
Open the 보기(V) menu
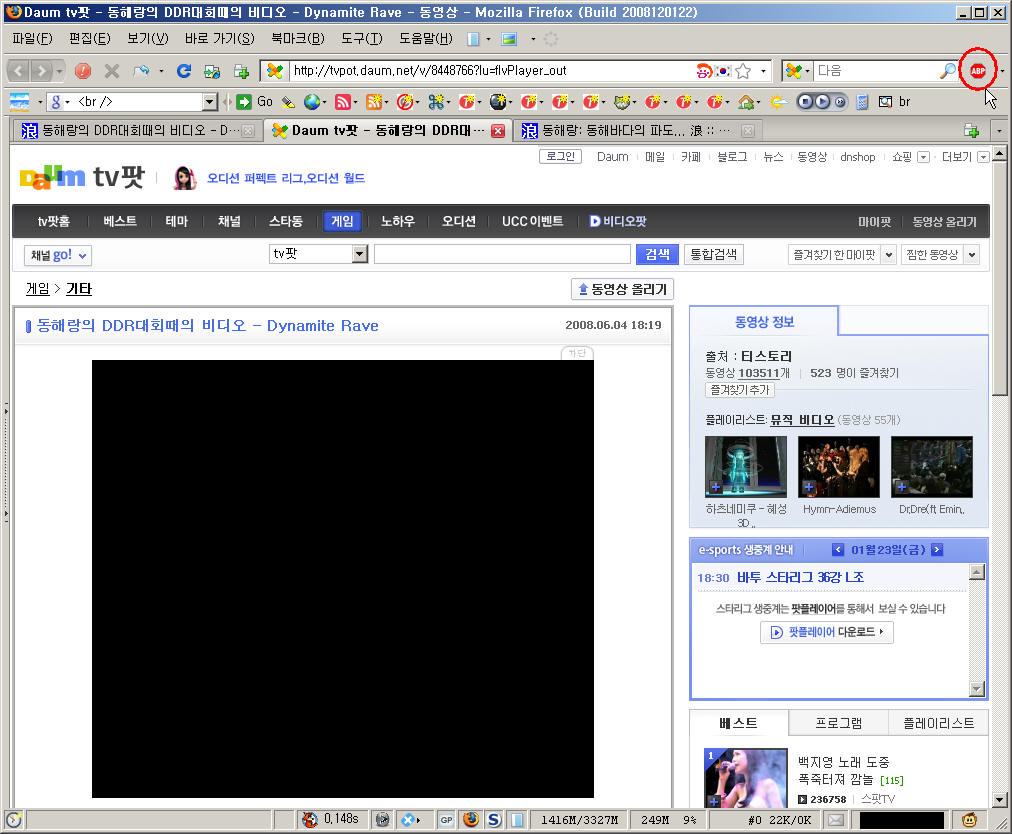point(148,39)
